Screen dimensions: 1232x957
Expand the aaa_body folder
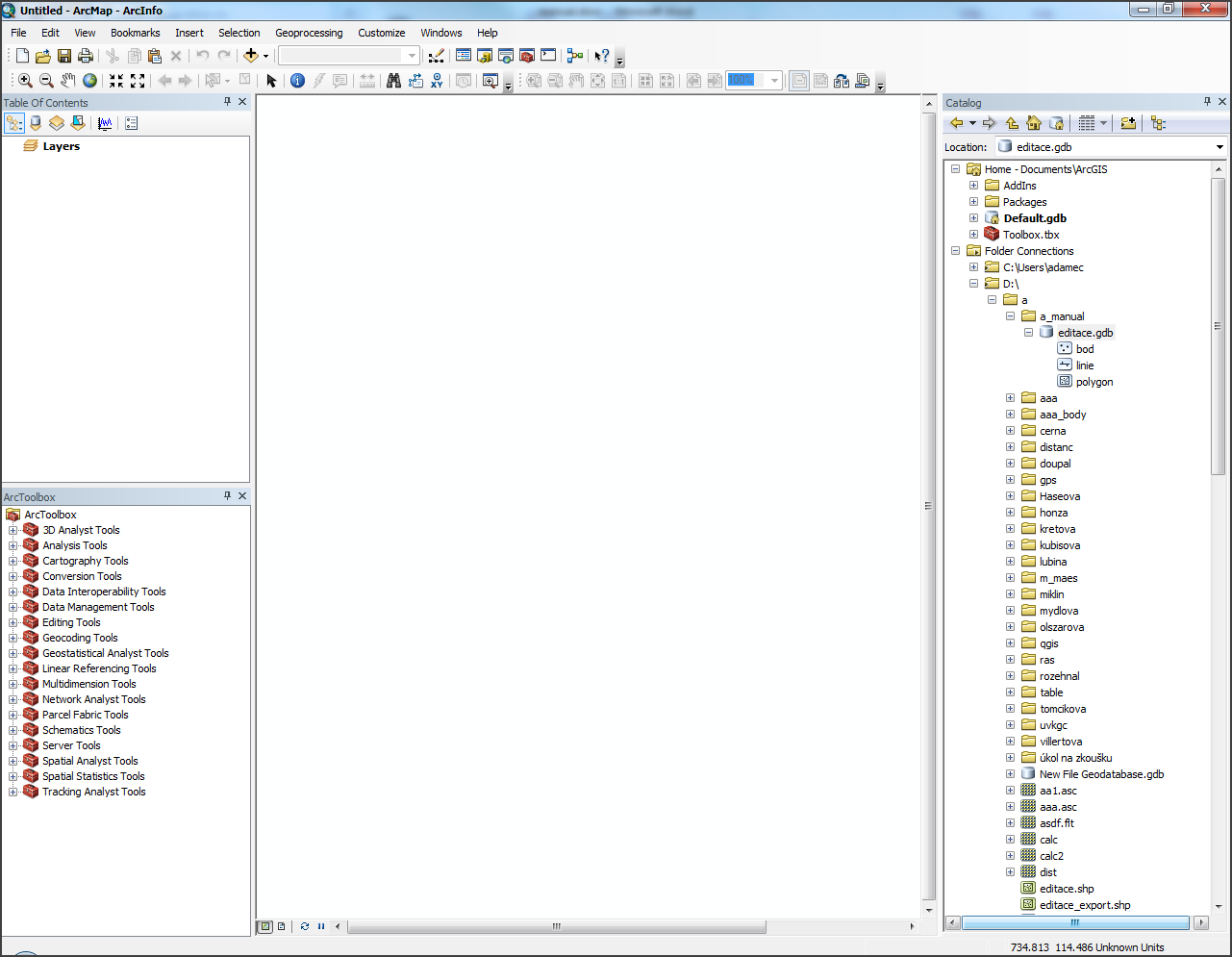tap(1010, 415)
